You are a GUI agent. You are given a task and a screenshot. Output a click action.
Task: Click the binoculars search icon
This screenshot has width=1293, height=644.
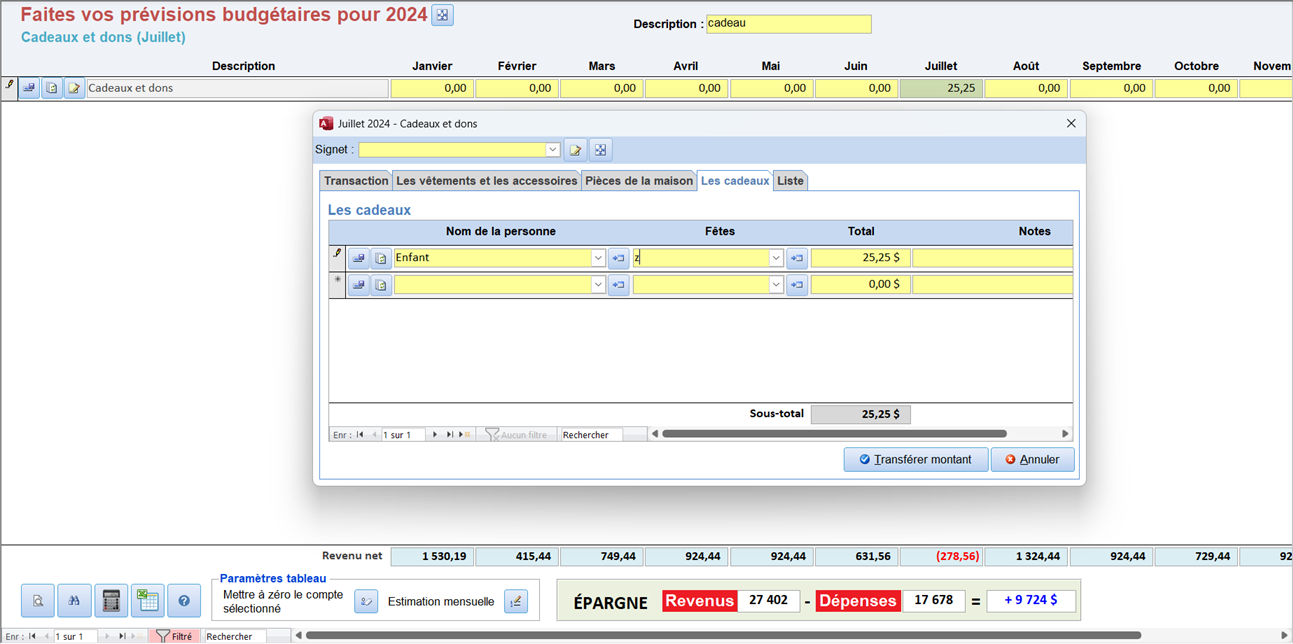pos(74,601)
